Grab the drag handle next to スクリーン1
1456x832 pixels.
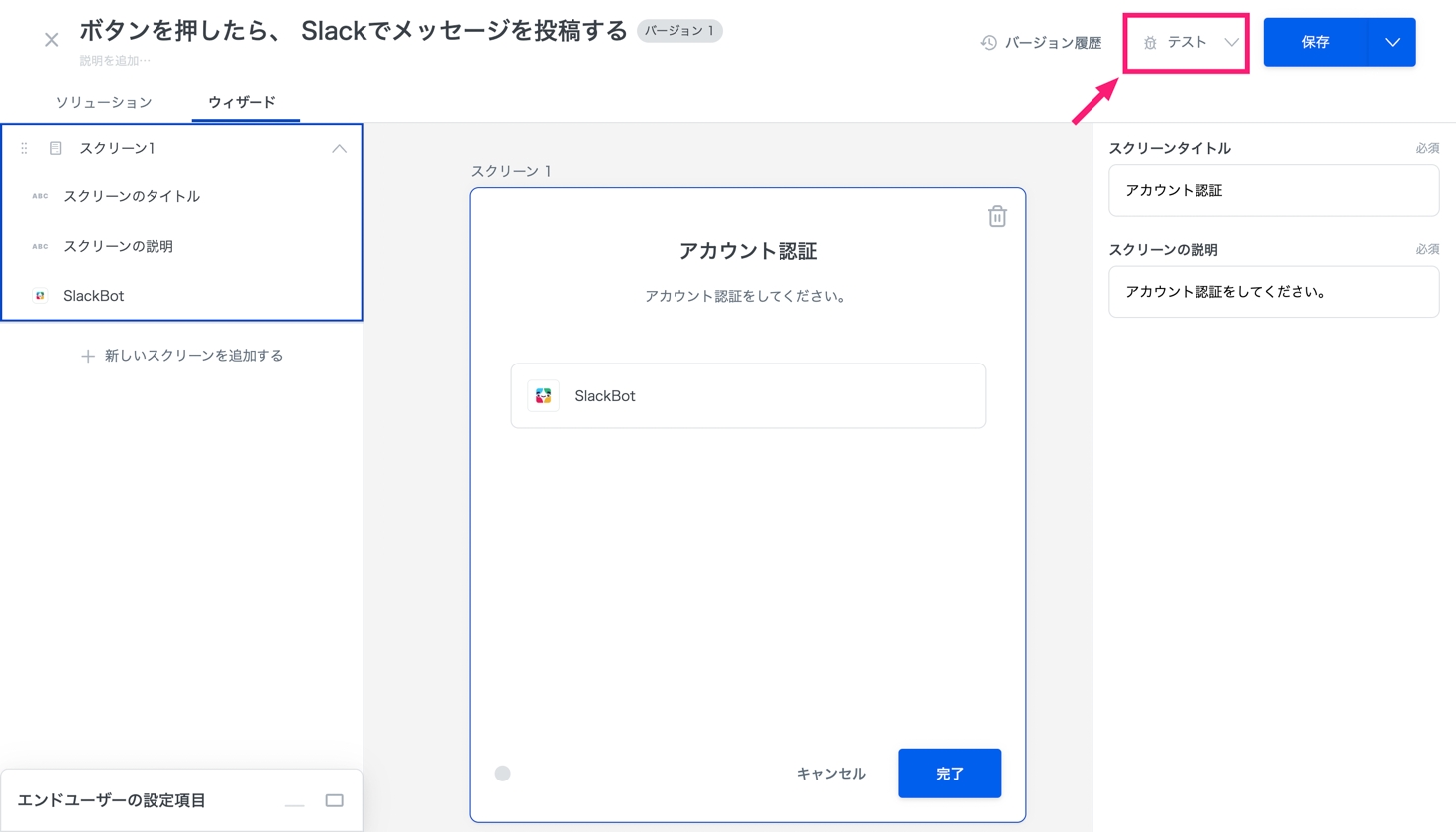pos(24,148)
